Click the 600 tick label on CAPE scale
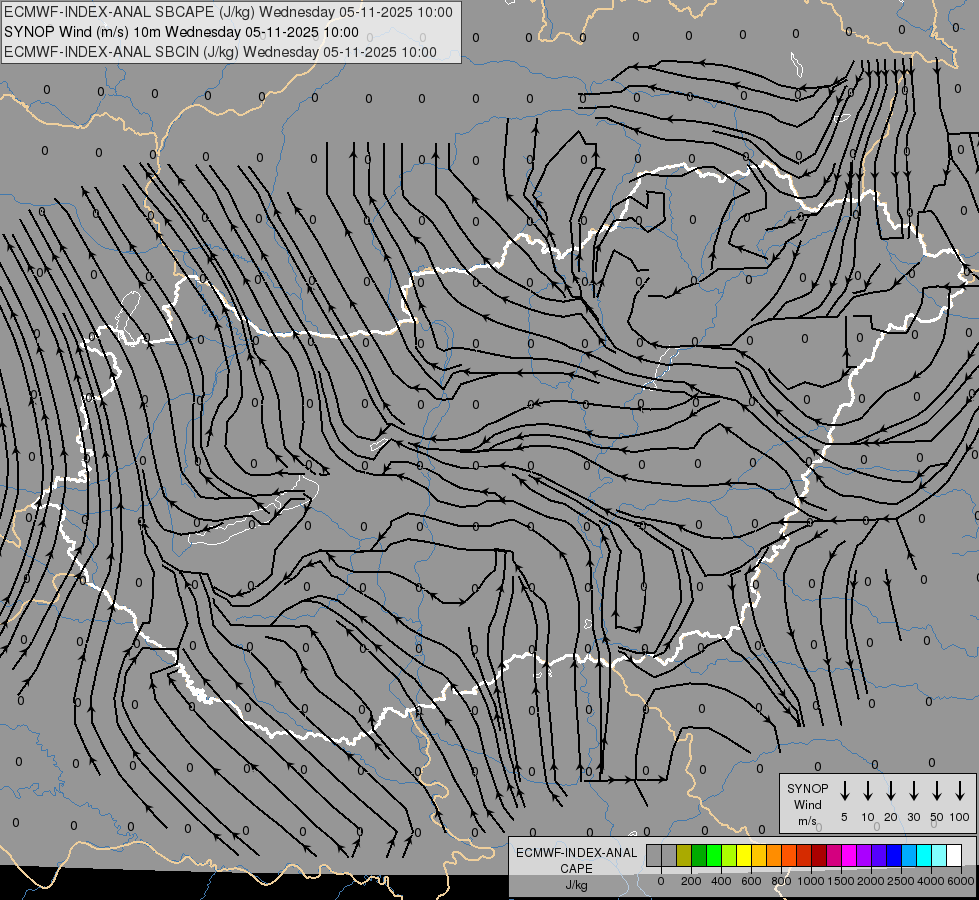This screenshot has width=979, height=900. (x=751, y=881)
